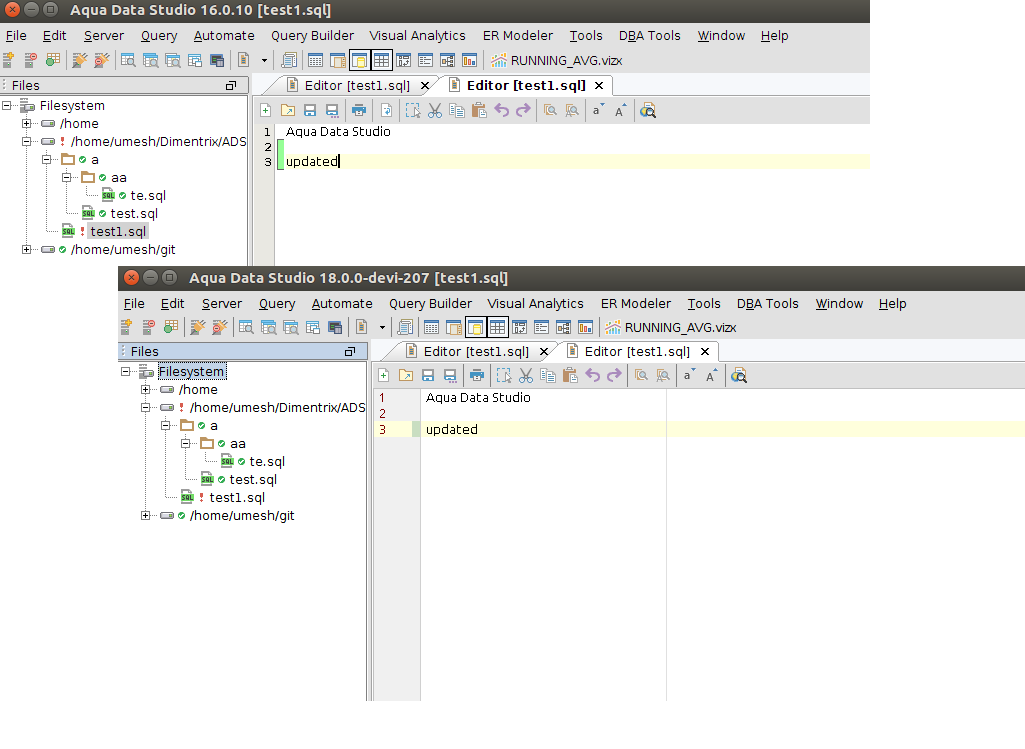
Task: Click Find magnifier icon in 18.0.0 editor toolbar
Action: point(641,375)
